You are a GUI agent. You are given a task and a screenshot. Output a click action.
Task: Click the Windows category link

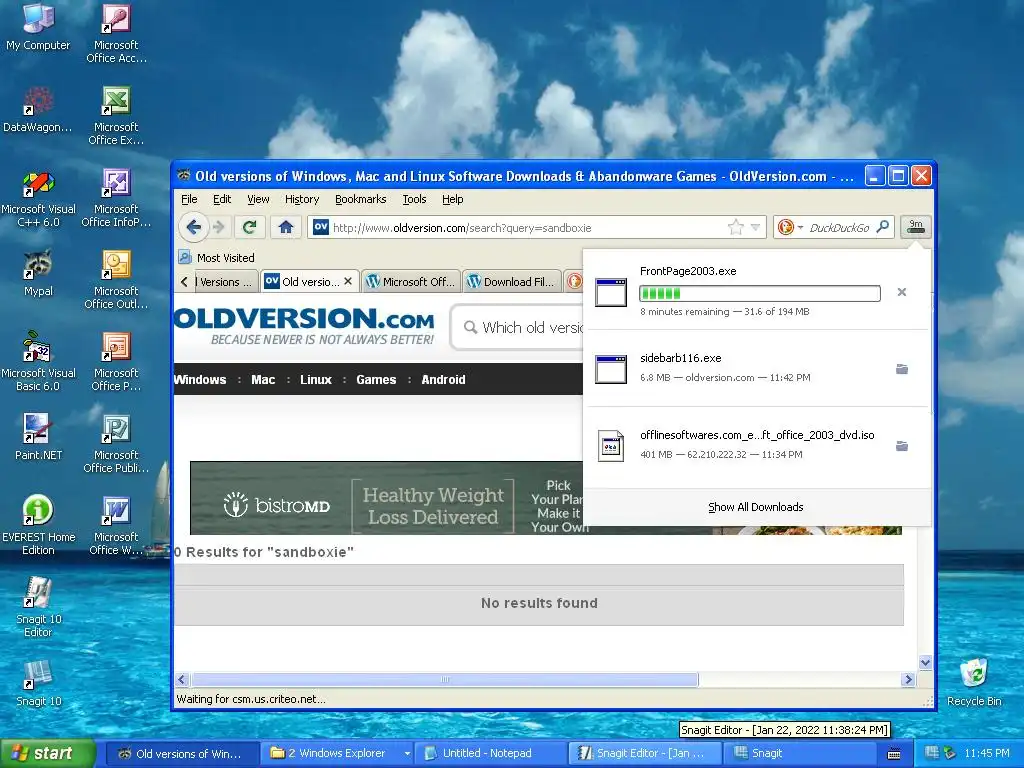[x=200, y=379]
